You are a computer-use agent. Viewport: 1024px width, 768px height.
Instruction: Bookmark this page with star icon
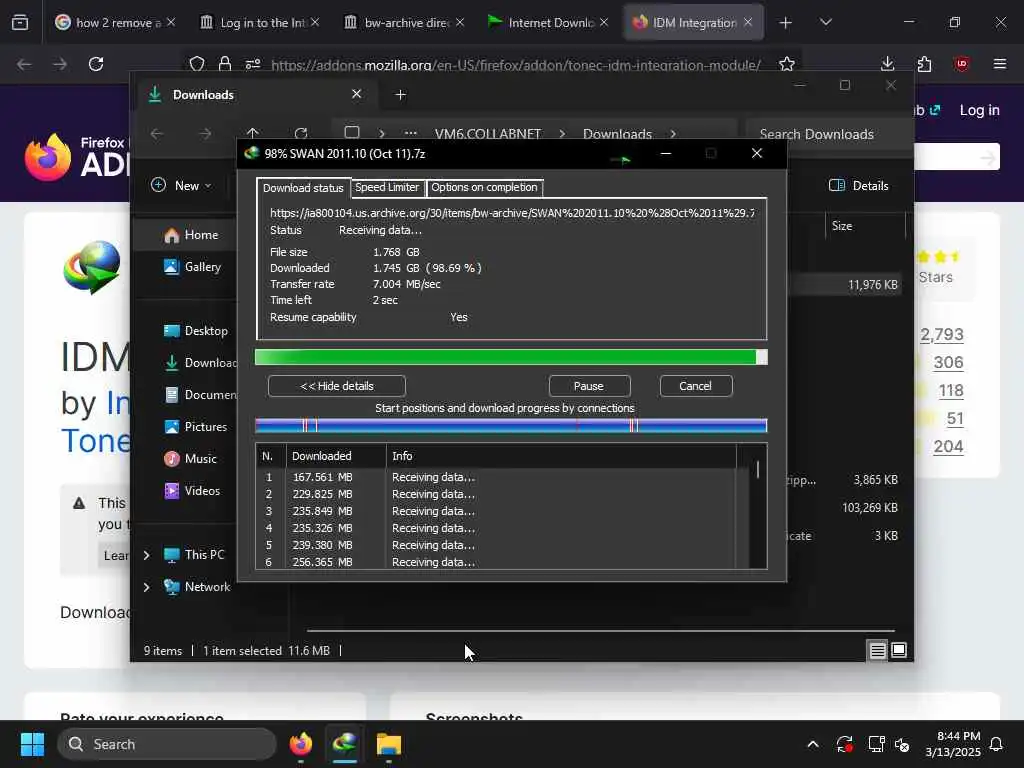pyautogui.click(x=787, y=64)
